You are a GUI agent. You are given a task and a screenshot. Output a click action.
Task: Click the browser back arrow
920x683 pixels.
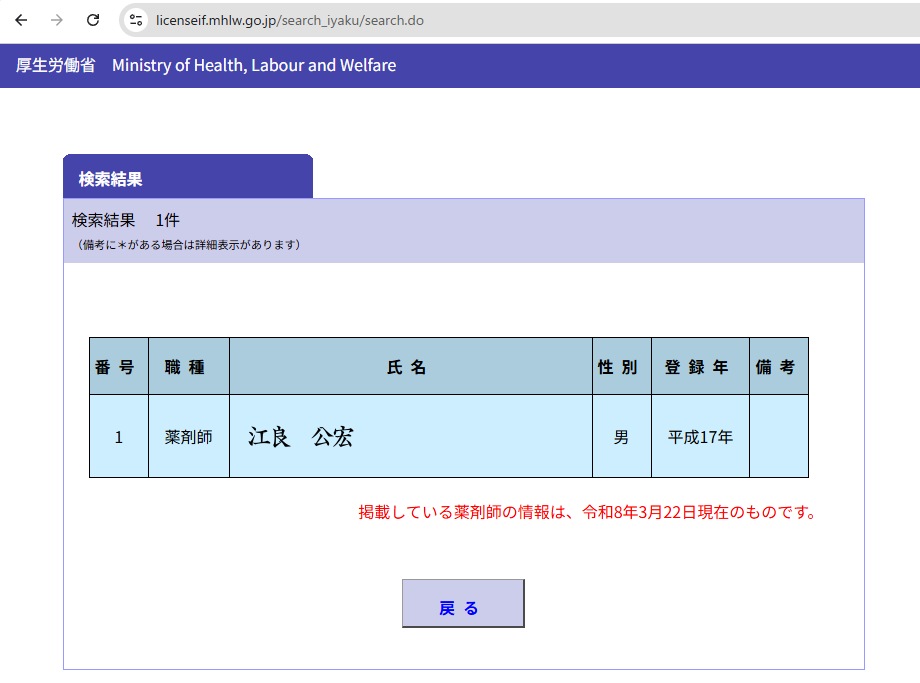21,20
